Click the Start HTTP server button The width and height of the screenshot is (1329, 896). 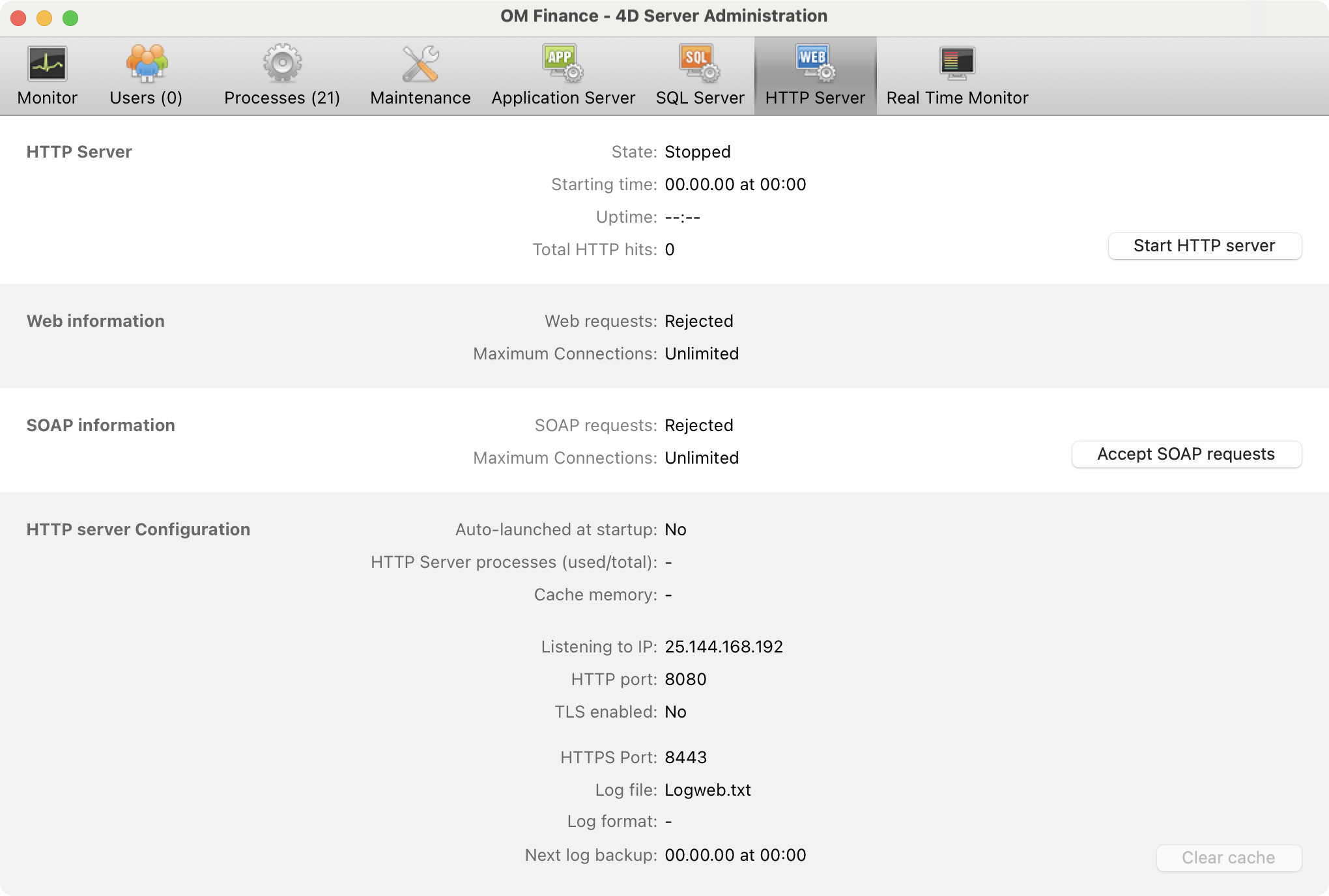[1205, 245]
